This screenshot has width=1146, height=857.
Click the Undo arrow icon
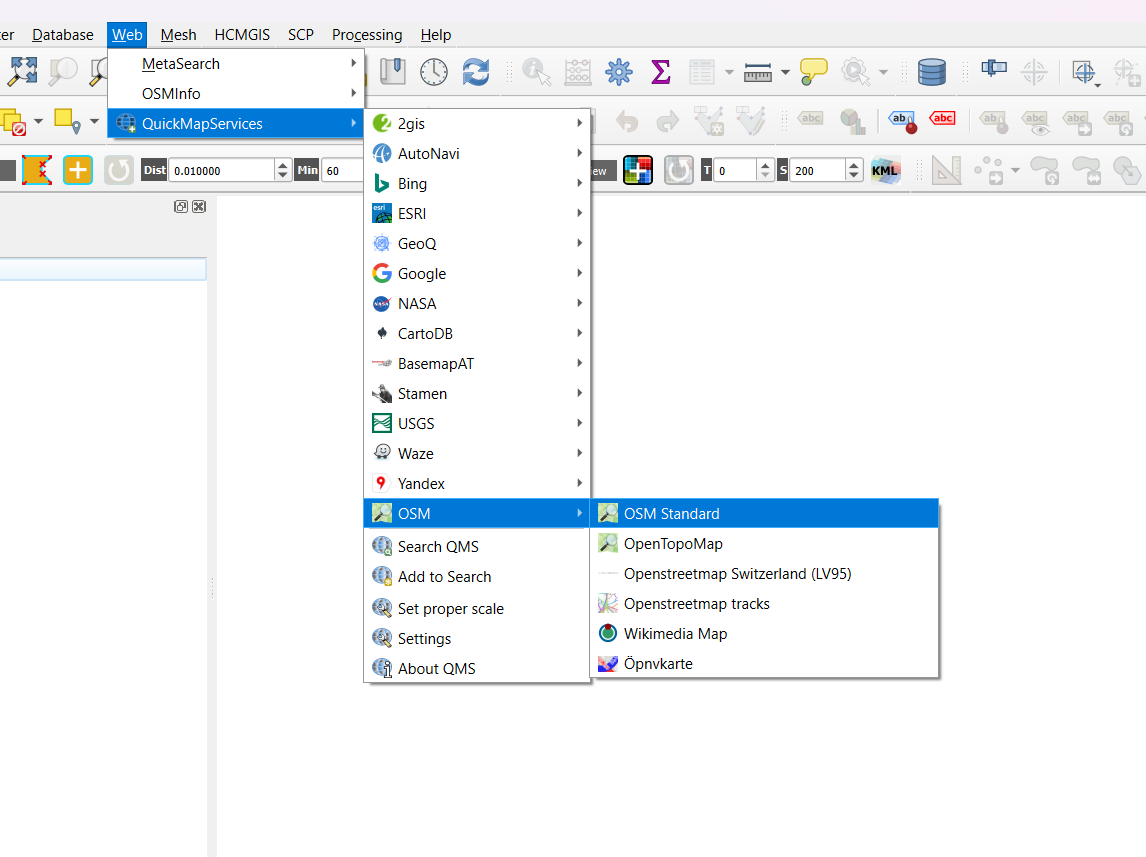click(626, 121)
